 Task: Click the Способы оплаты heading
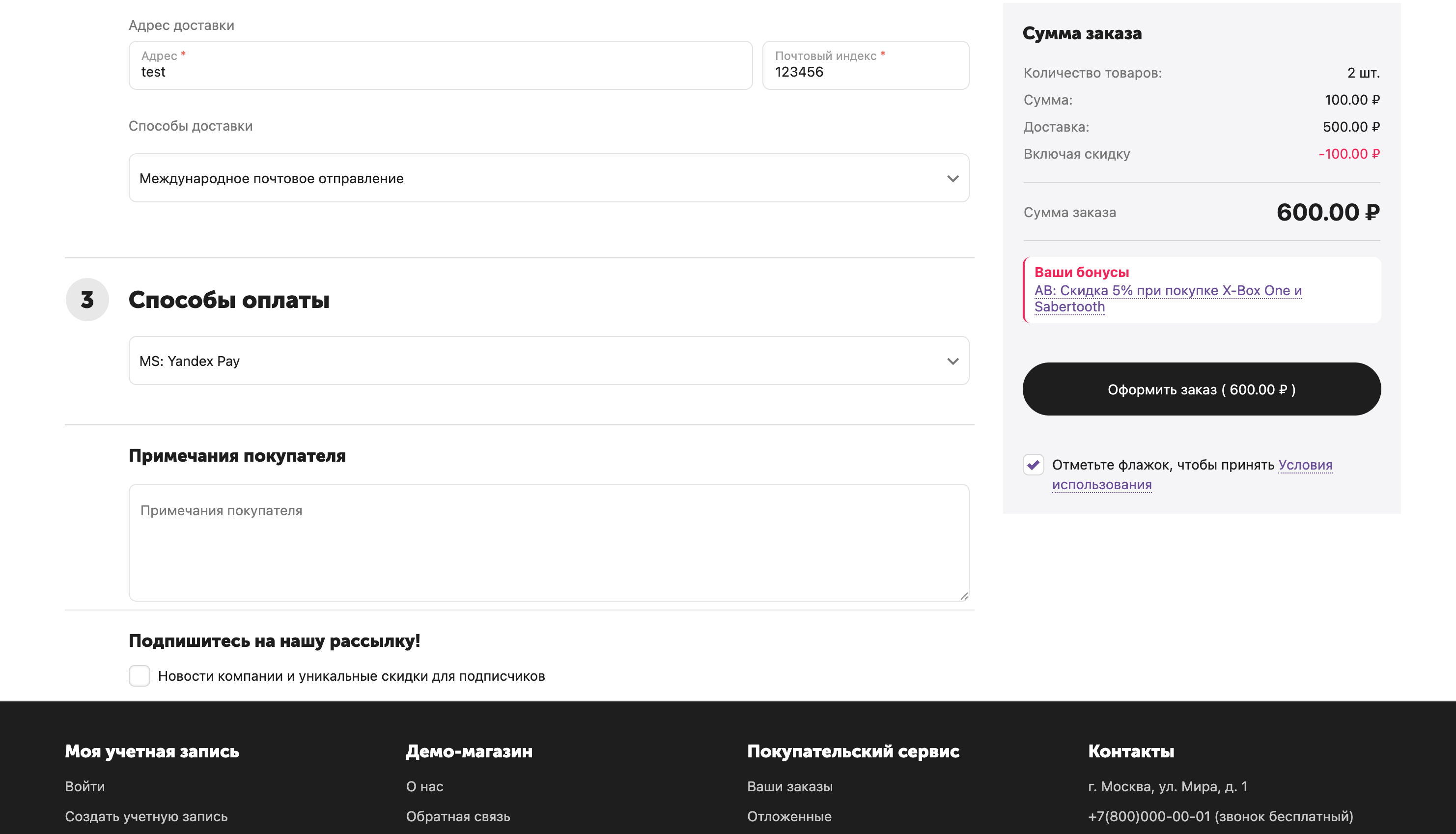[x=228, y=300]
